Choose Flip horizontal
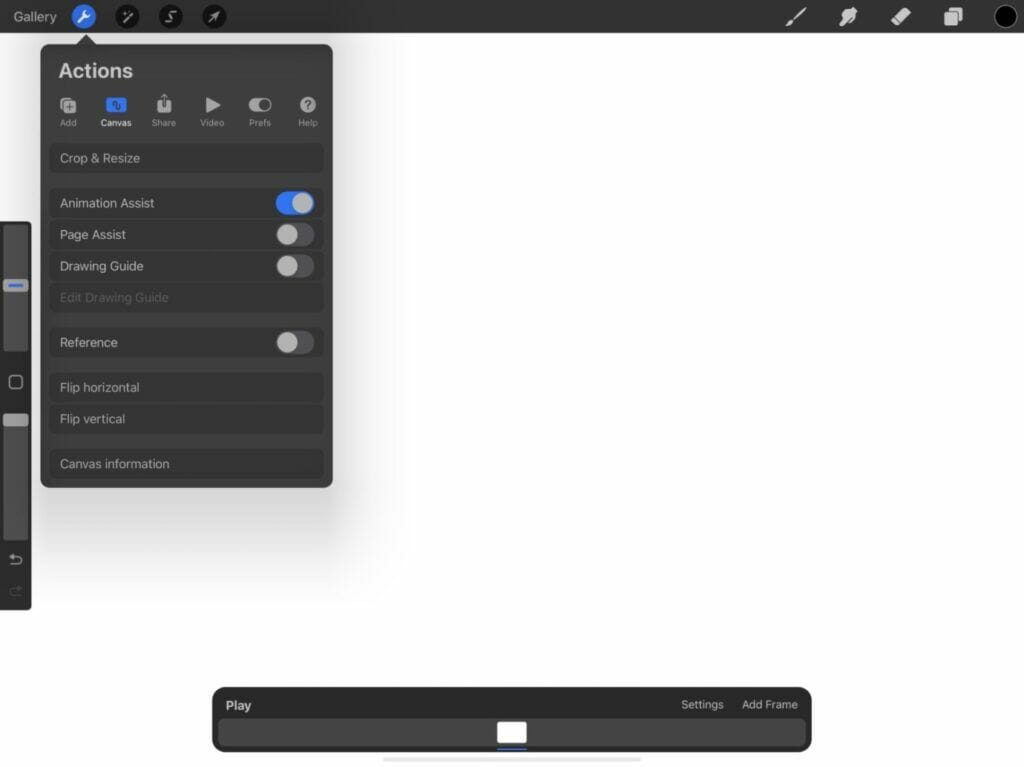Image resolution: width=1024 pixels, height=767 pixels. click(x=186, y=387)
